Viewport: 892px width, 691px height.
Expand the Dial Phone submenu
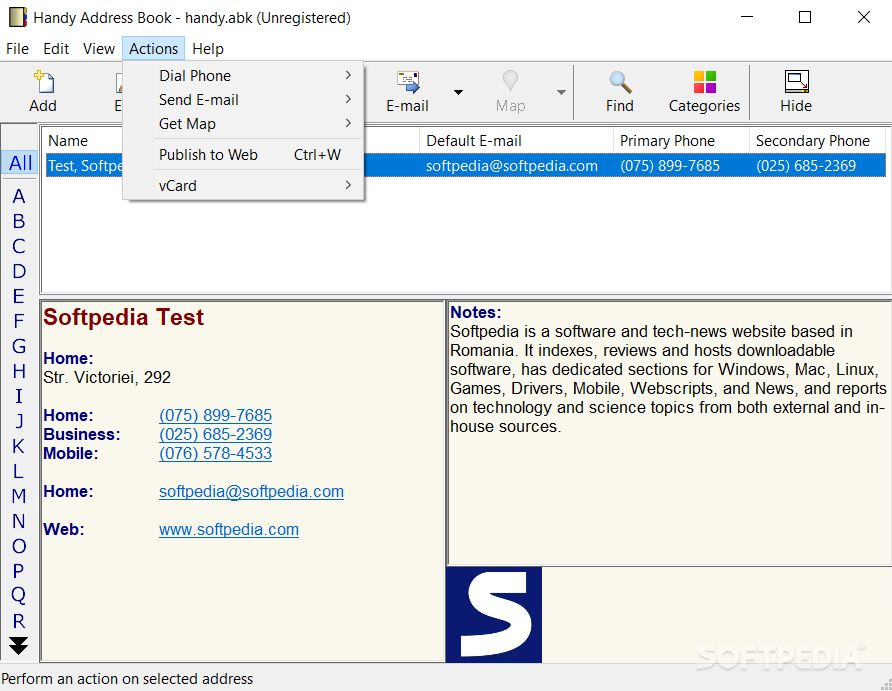tap(243, 76)
